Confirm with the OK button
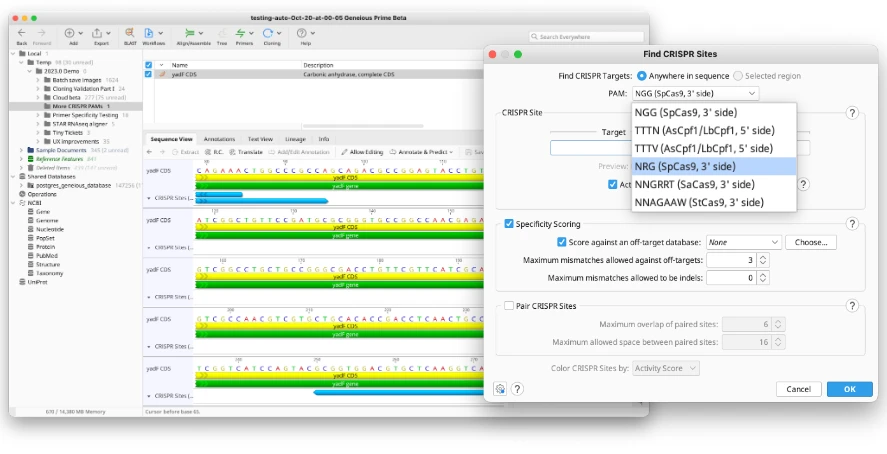The image size is (887, 454). 850,389
